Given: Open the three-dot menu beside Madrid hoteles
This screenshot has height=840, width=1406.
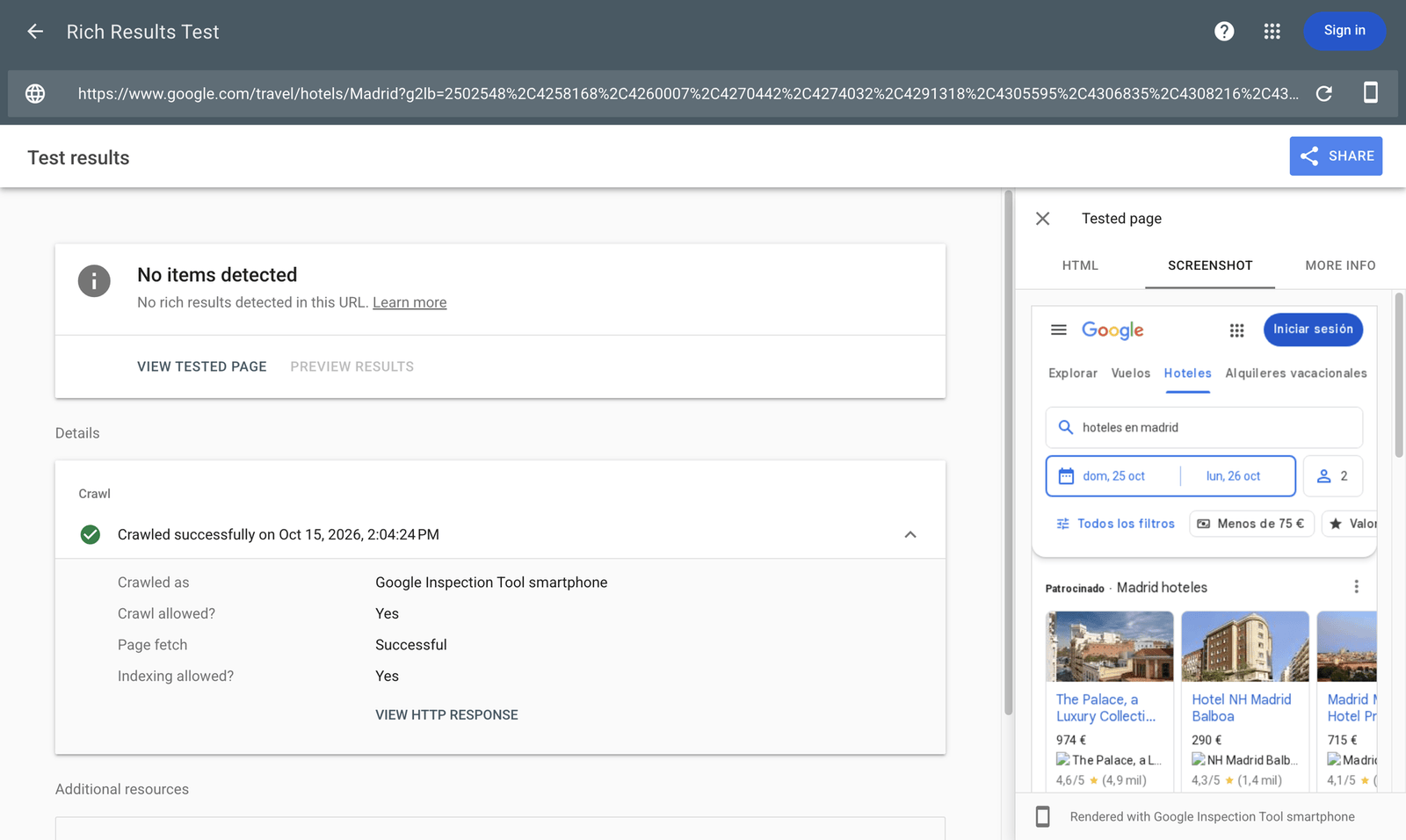Looking at the screenshot, I should click(x=1356, y=587).
